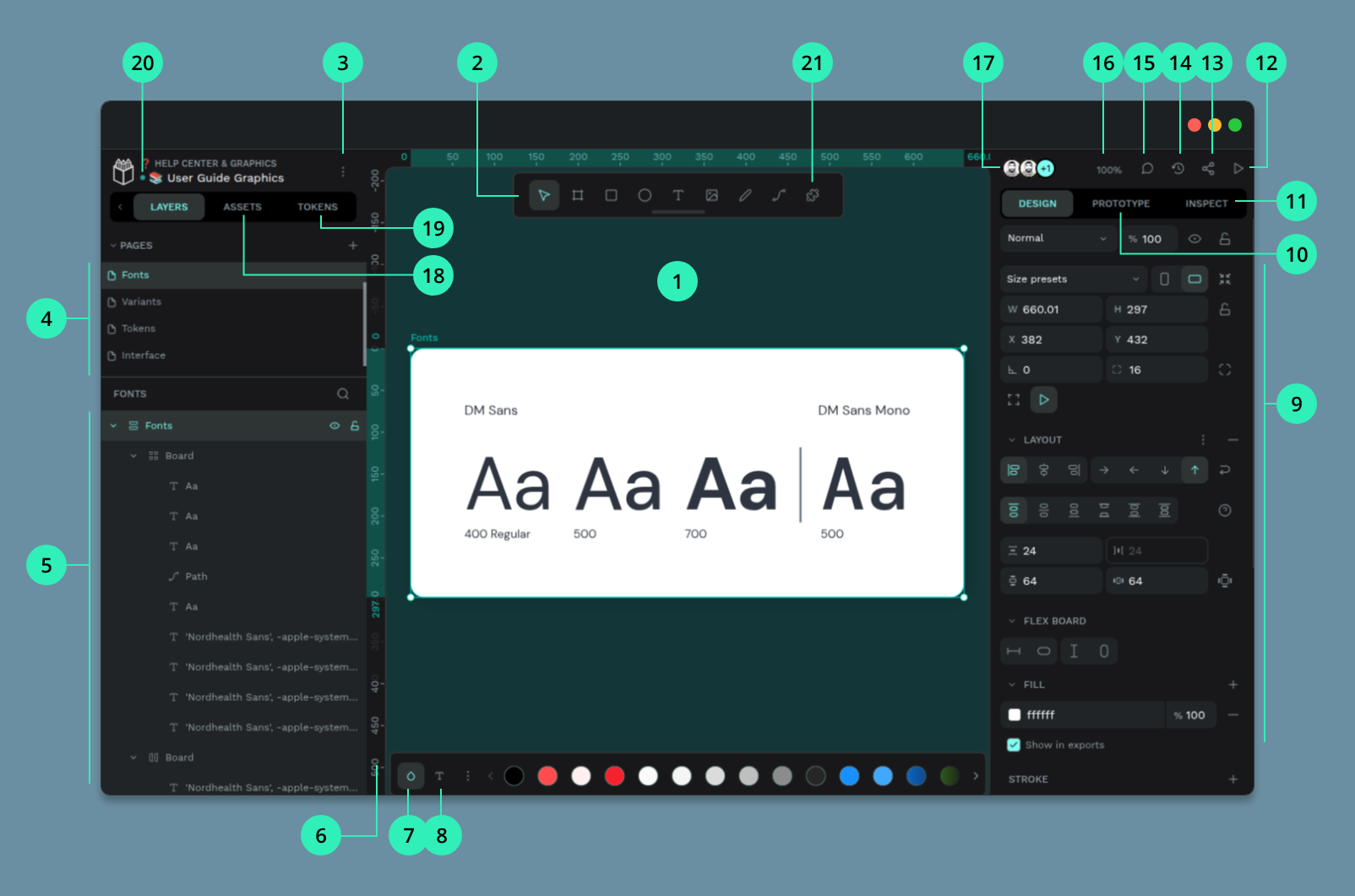The image size is (1355, 896).
Task: Open the Normal blend mode dropdown
Action: [1057, 238]
